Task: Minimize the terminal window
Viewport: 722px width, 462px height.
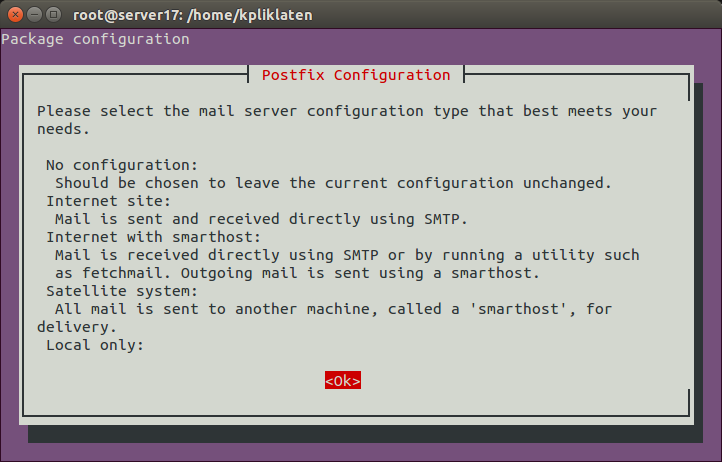Action: (x=35, y=15)
